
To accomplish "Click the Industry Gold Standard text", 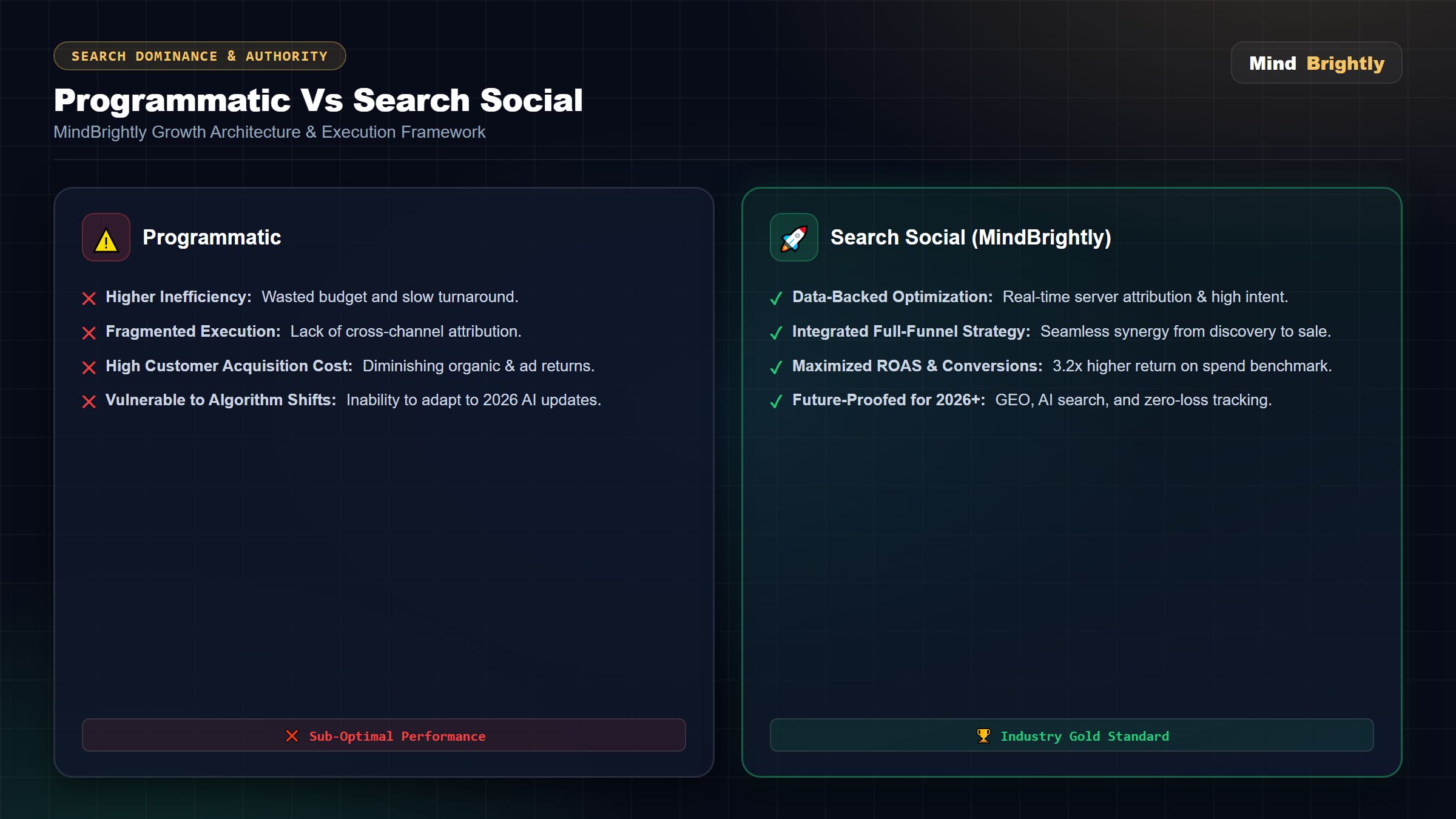I will [x=1085, y=736].
